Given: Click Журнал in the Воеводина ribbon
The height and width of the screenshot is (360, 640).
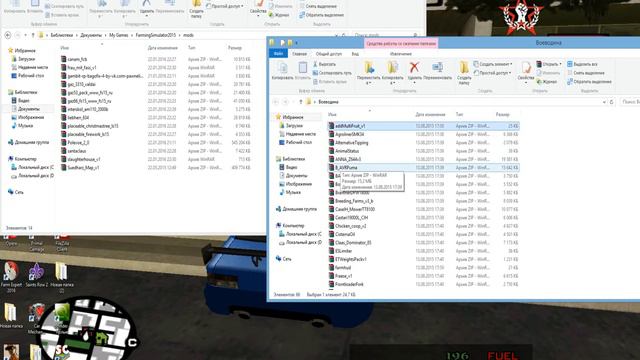Looking at the screenshot, I should tap(547, 82).
